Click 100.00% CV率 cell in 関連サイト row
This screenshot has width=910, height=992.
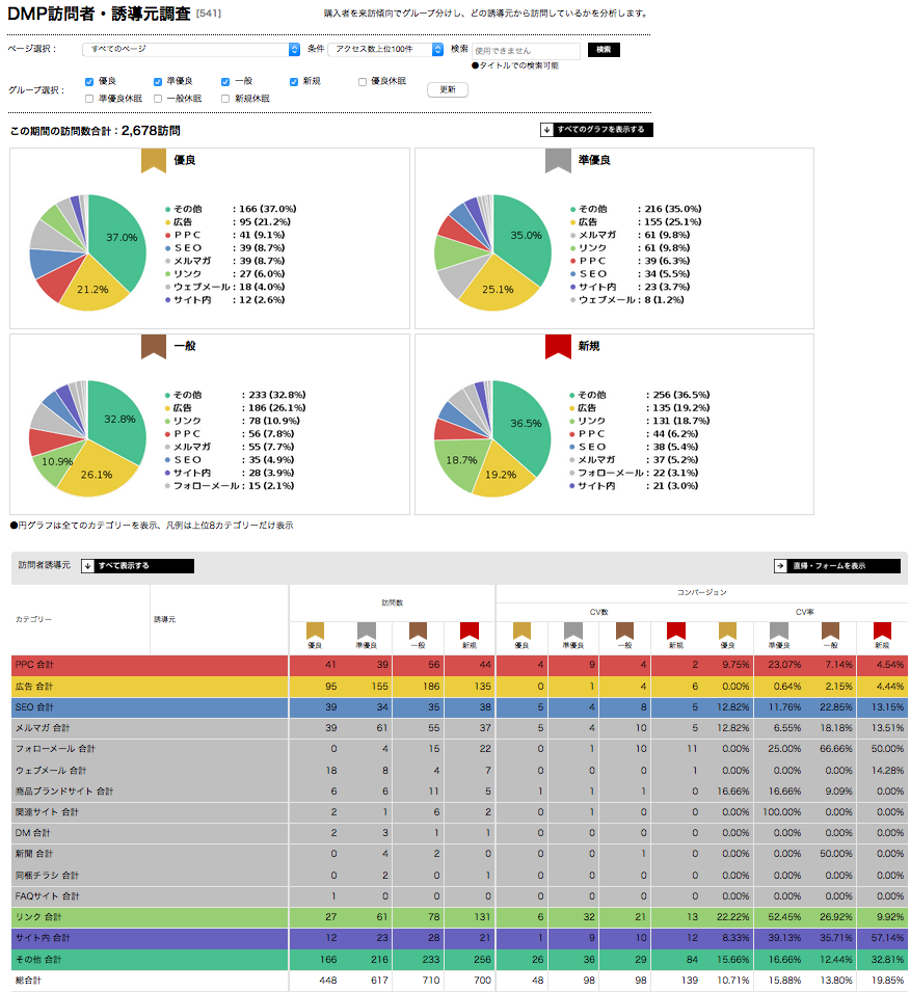(x=782, y=812)
